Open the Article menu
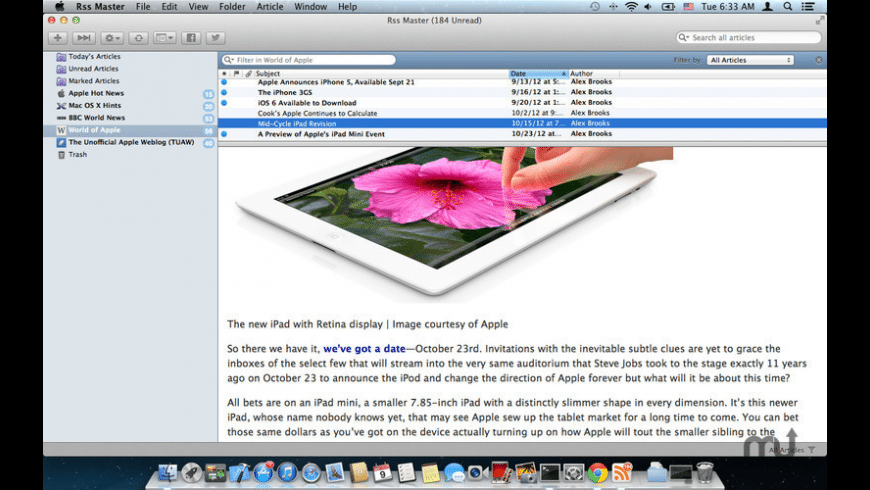 tap(269, 7)
